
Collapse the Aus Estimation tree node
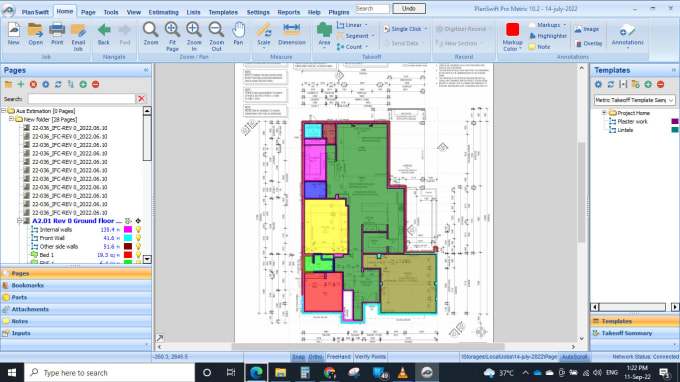[3, 111]
